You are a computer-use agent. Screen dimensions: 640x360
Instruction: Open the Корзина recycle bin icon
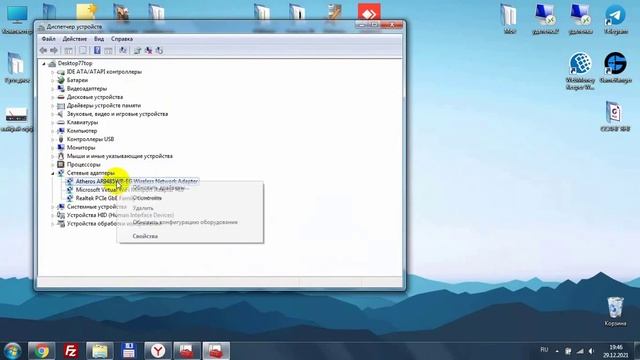pyautogui.click(x=615, y=311)
